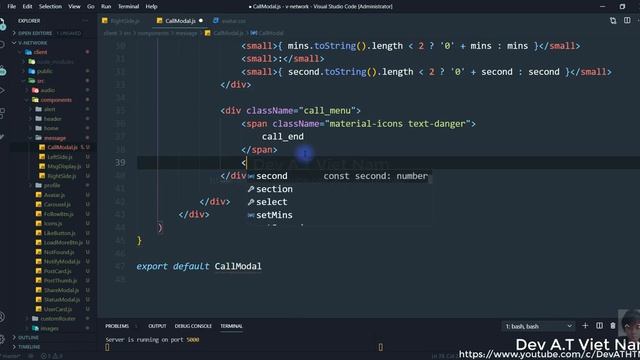The image size is (640, 360).
Task: Open UserCard.js in the file tree
Action: pyautogui.click(x=58, y=309)
